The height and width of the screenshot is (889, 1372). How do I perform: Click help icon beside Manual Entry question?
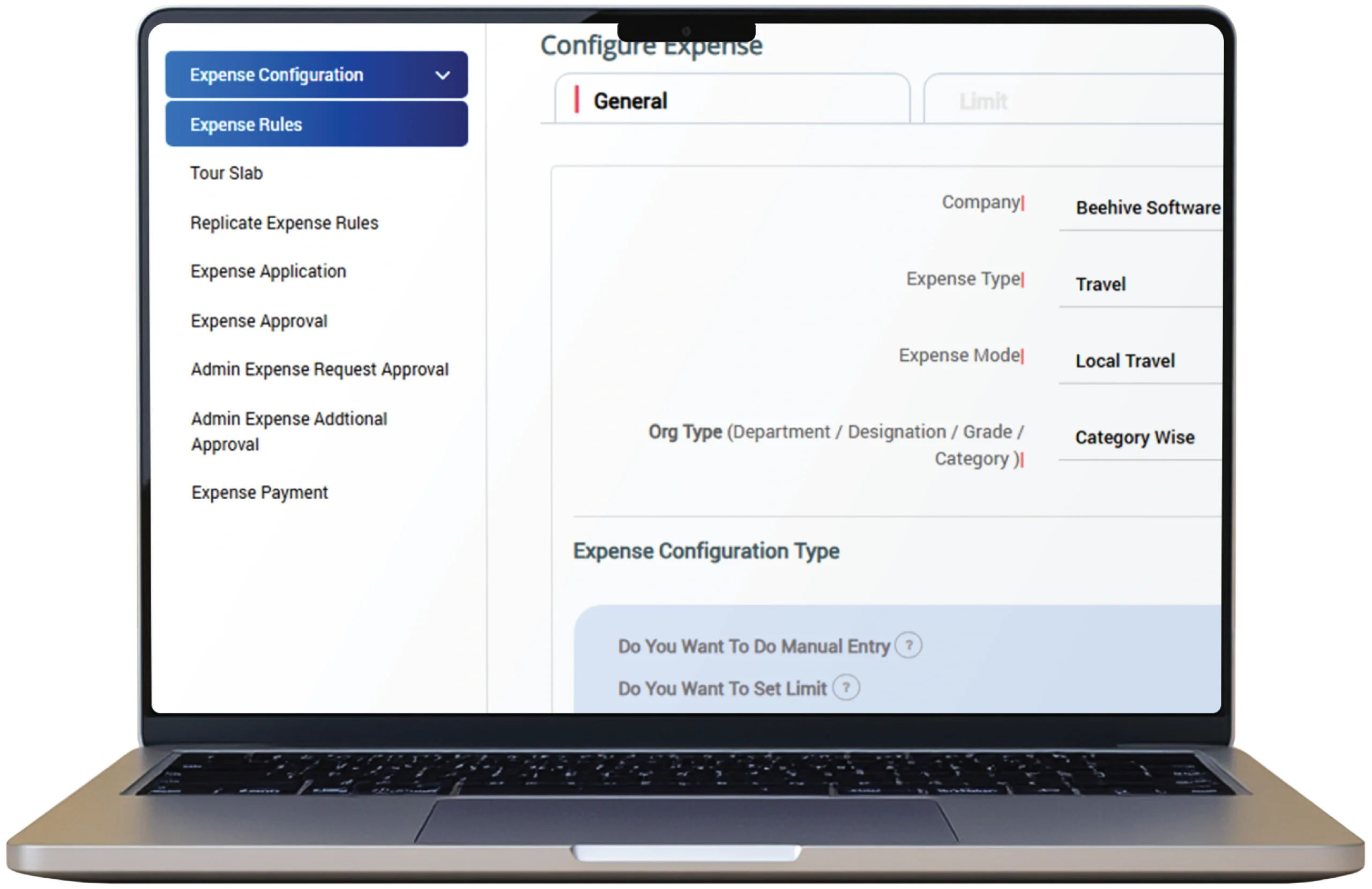908,646
